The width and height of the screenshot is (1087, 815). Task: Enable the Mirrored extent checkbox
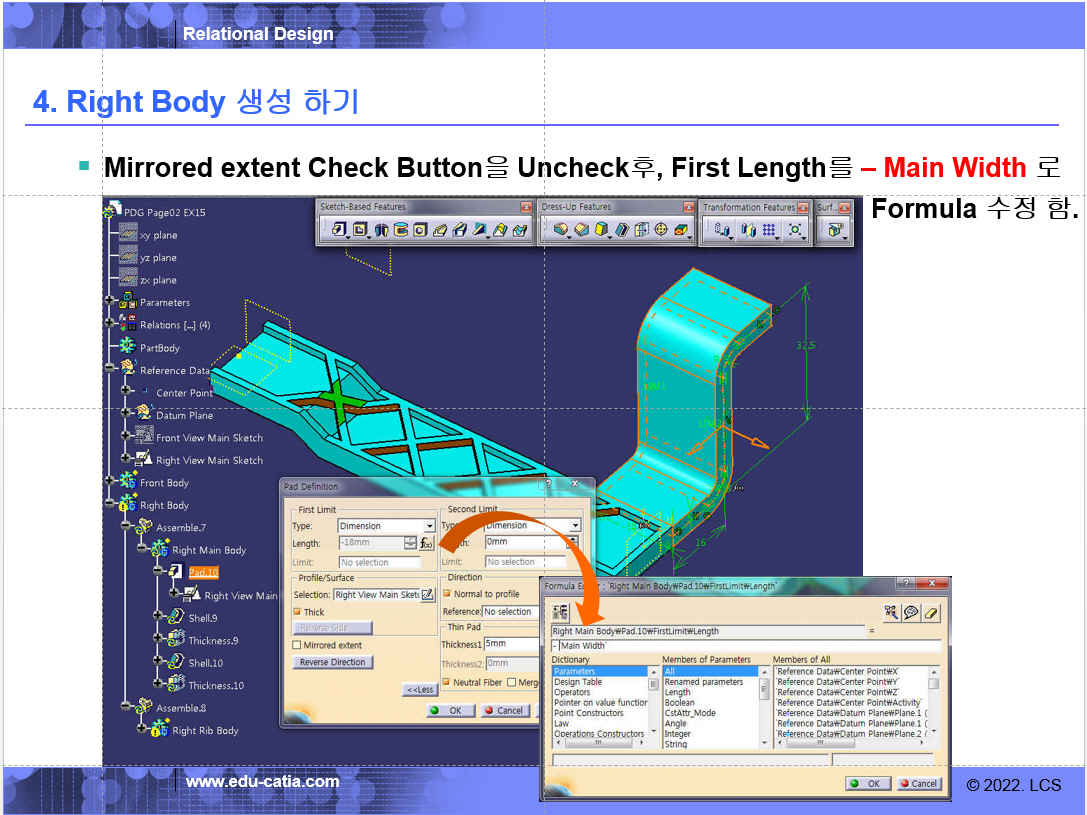(x=297, y=646)
